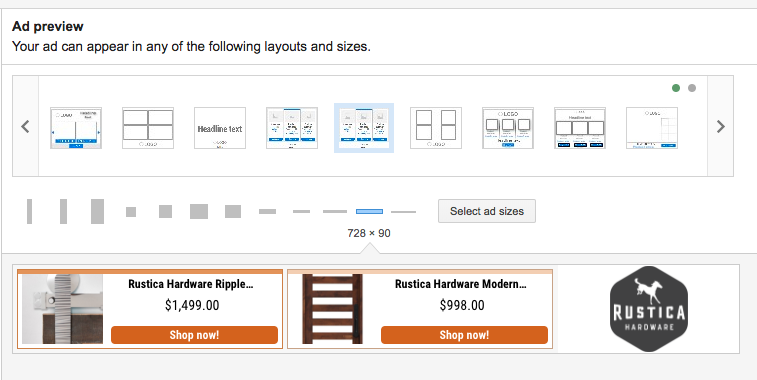Select the green first-page dot indicator
757x380 pixels.
tap(676, 88)
